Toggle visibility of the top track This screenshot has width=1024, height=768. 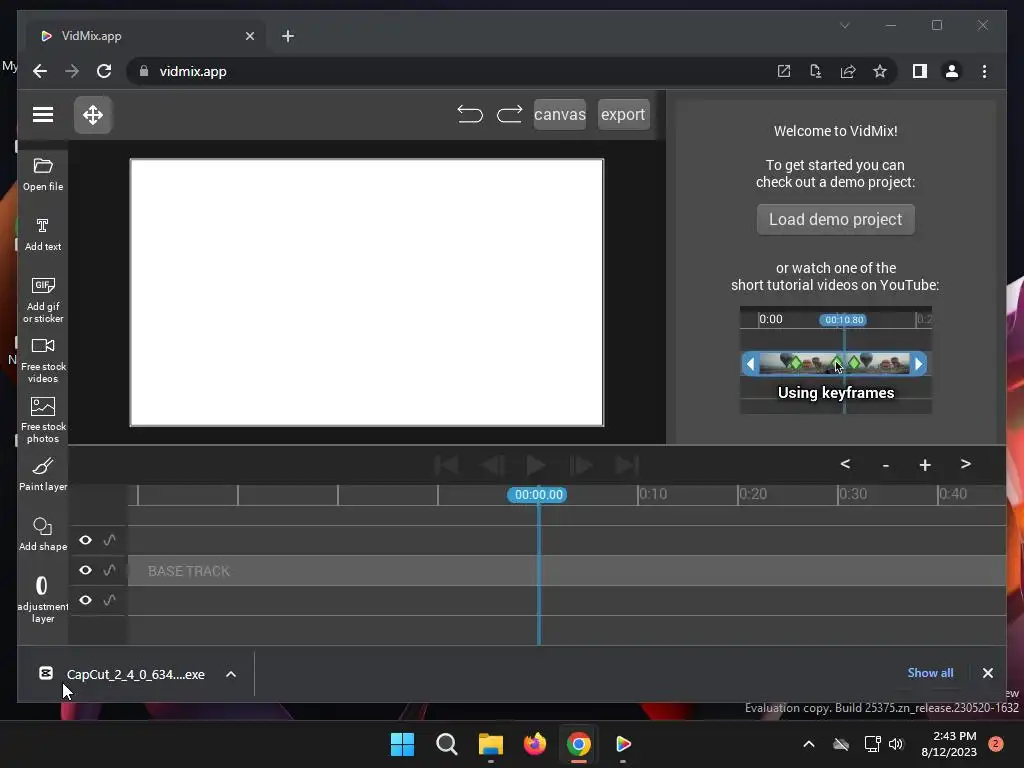click(86, 540)
